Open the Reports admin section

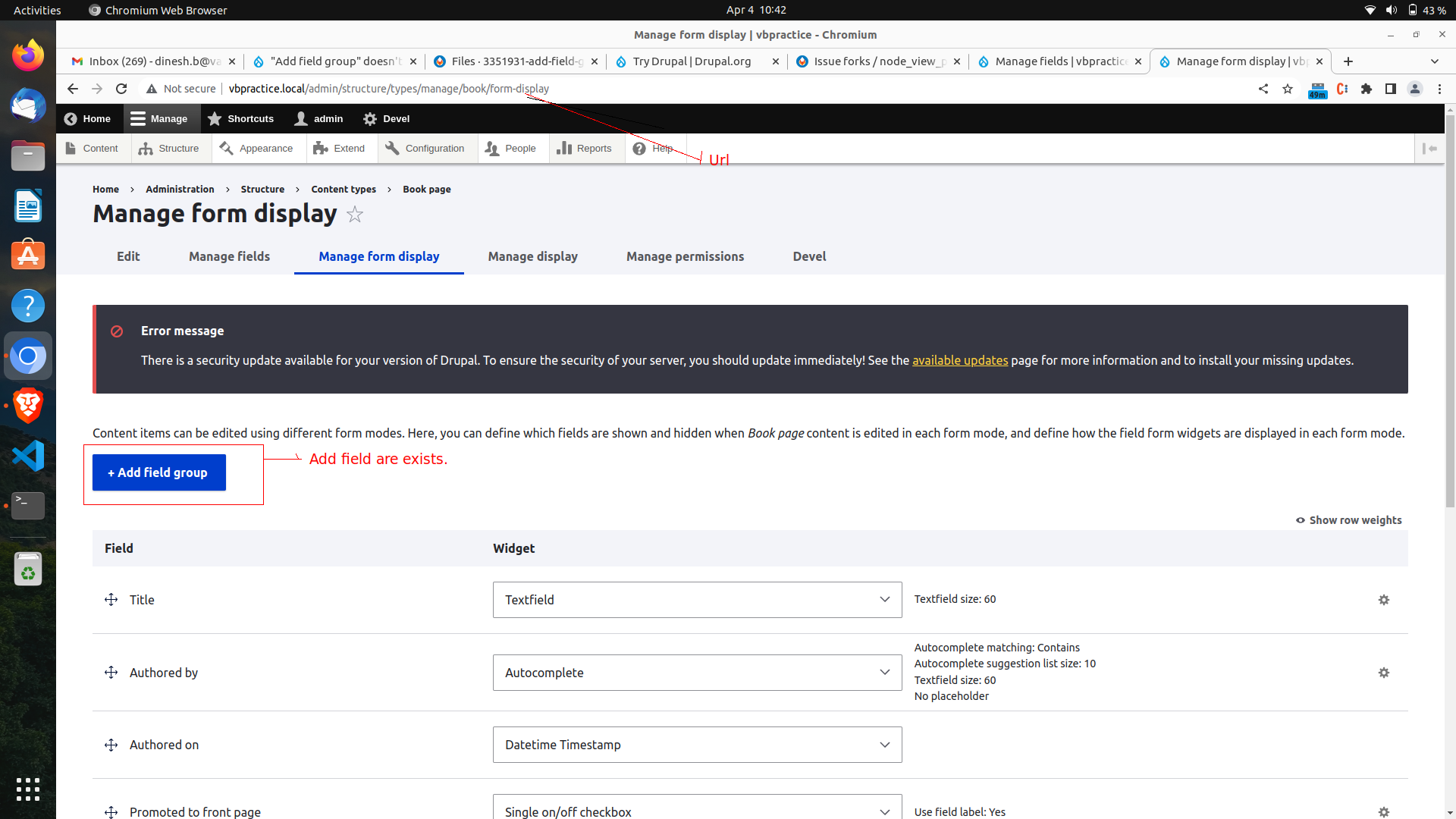585,148
